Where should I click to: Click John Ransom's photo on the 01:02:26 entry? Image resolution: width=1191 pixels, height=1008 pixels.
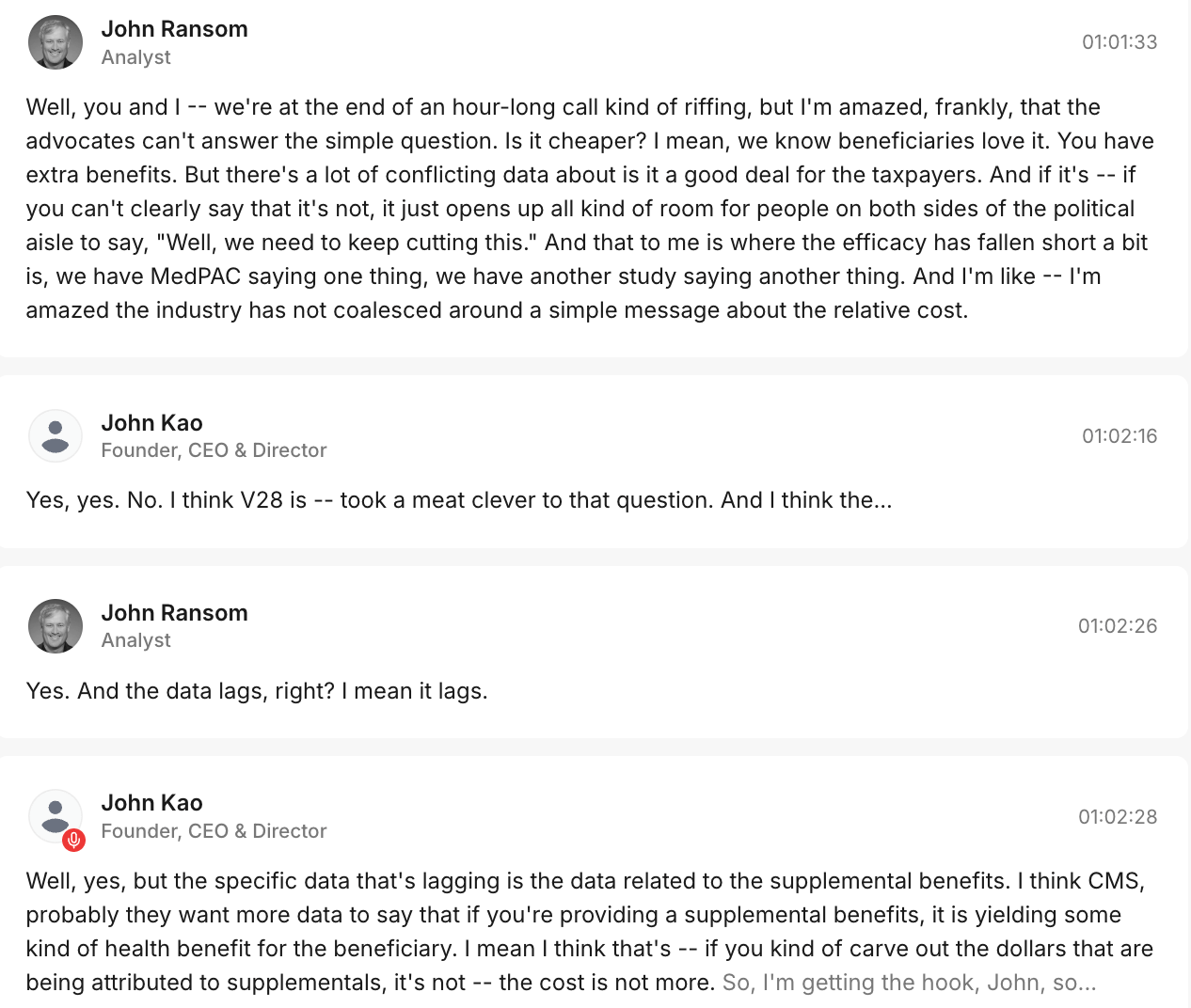[x=56, y=626]
